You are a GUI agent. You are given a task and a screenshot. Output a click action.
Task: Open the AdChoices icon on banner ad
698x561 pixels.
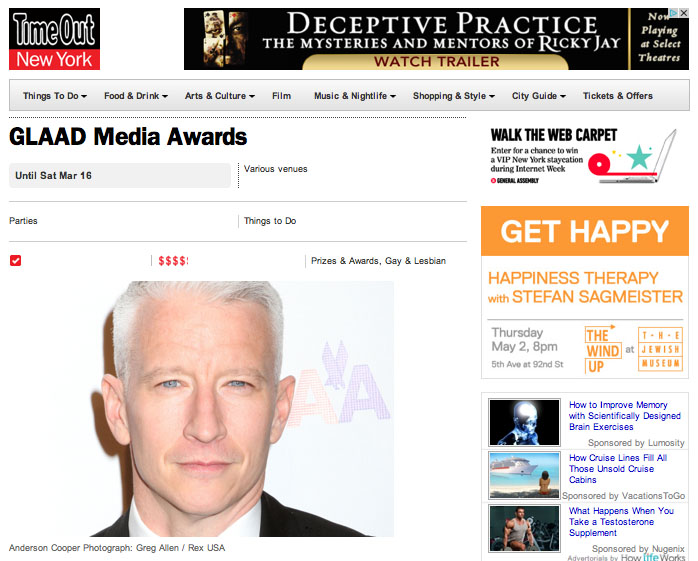click(x=674, y=13)
